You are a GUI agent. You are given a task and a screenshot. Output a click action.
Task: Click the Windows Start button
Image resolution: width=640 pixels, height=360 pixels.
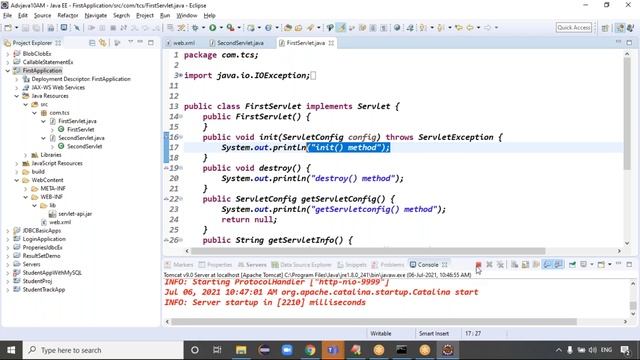[11, 350]
